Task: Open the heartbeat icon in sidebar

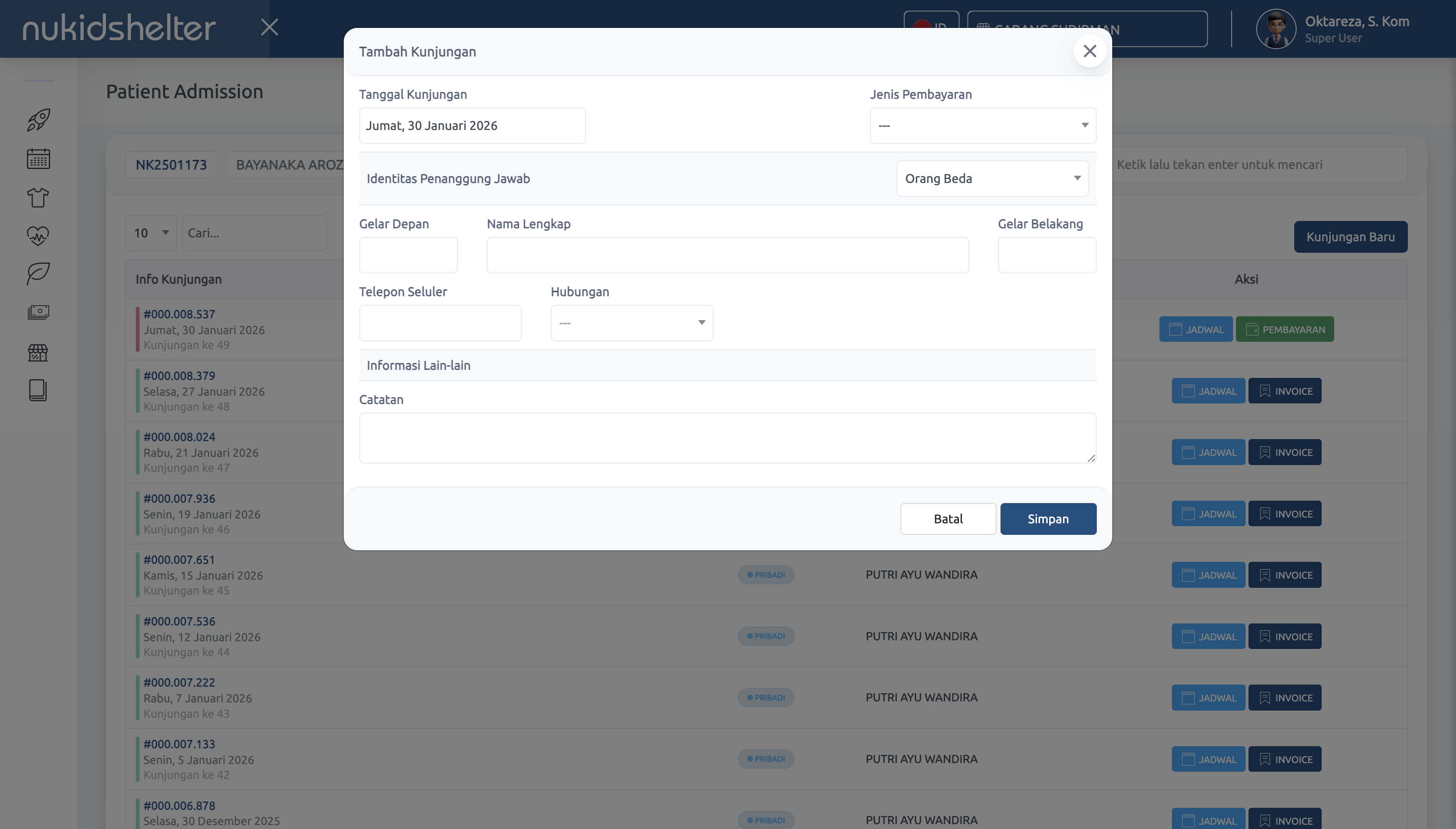Action: coord(38,235)
